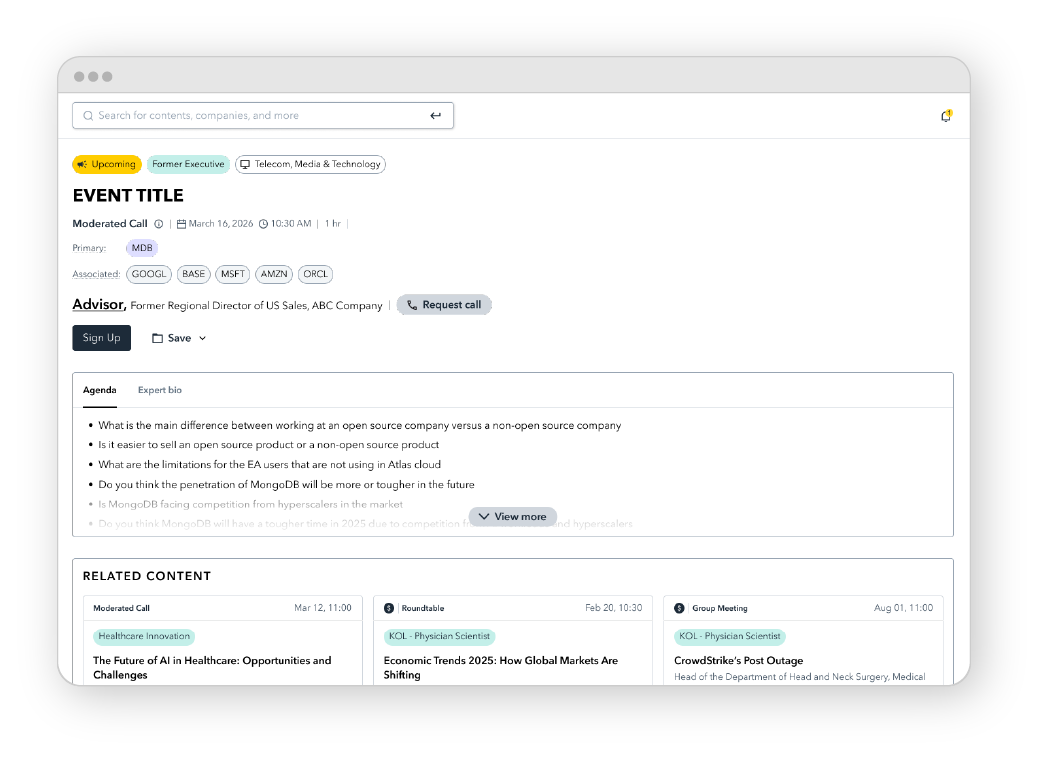Select the MDB primary ticker chip
Image resolution: width=1044 pixels, height=759 pixels.
coord(142,248)
